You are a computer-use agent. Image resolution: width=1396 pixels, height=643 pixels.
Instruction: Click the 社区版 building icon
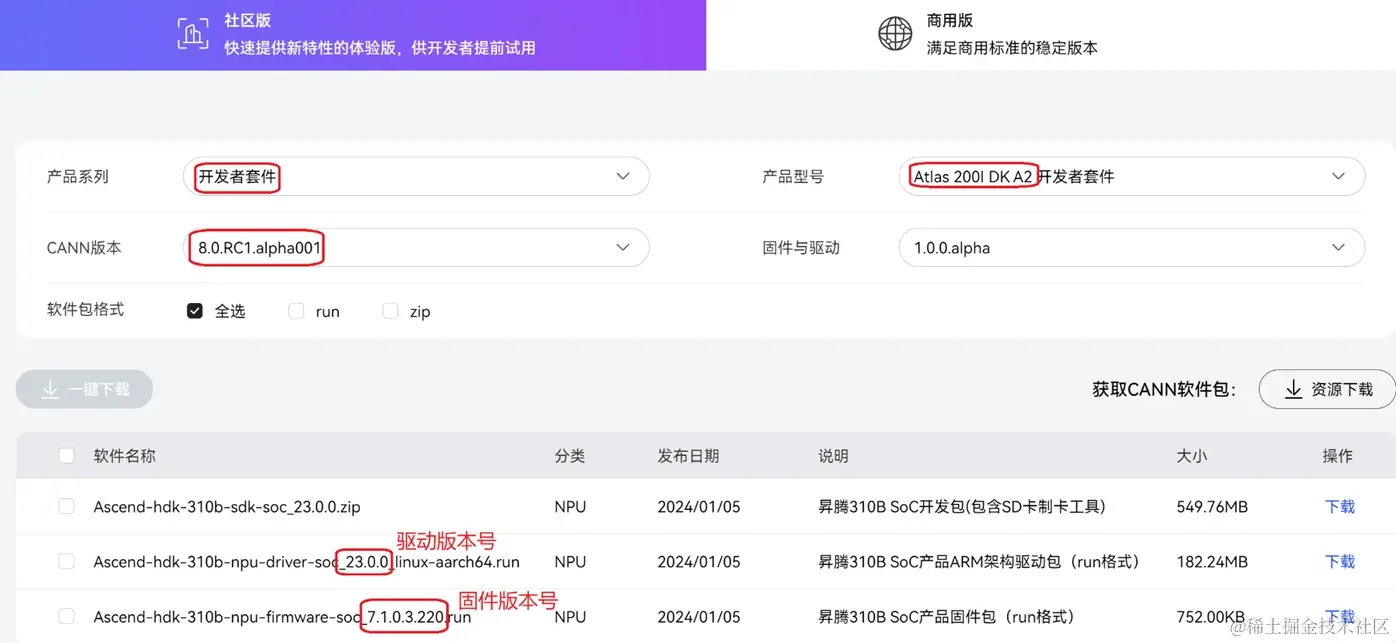click(193, 34)
